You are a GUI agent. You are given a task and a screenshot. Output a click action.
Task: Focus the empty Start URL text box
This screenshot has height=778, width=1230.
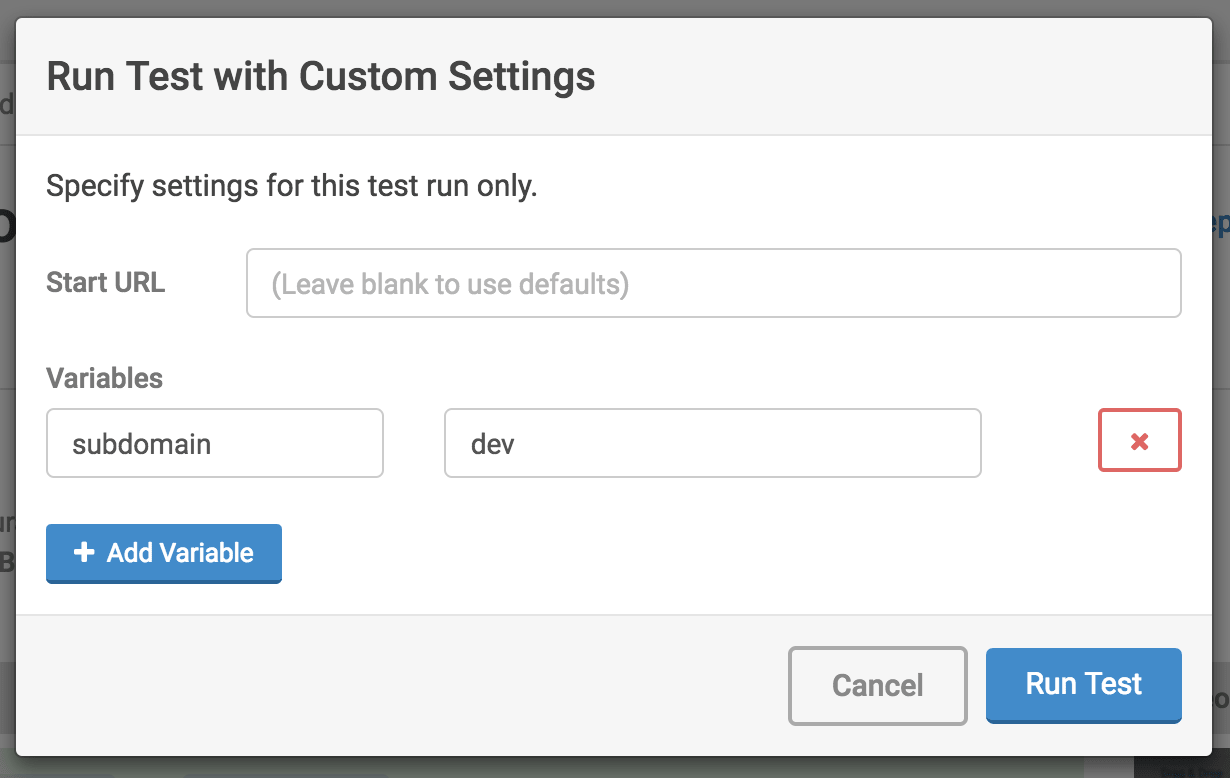point(713,283)
